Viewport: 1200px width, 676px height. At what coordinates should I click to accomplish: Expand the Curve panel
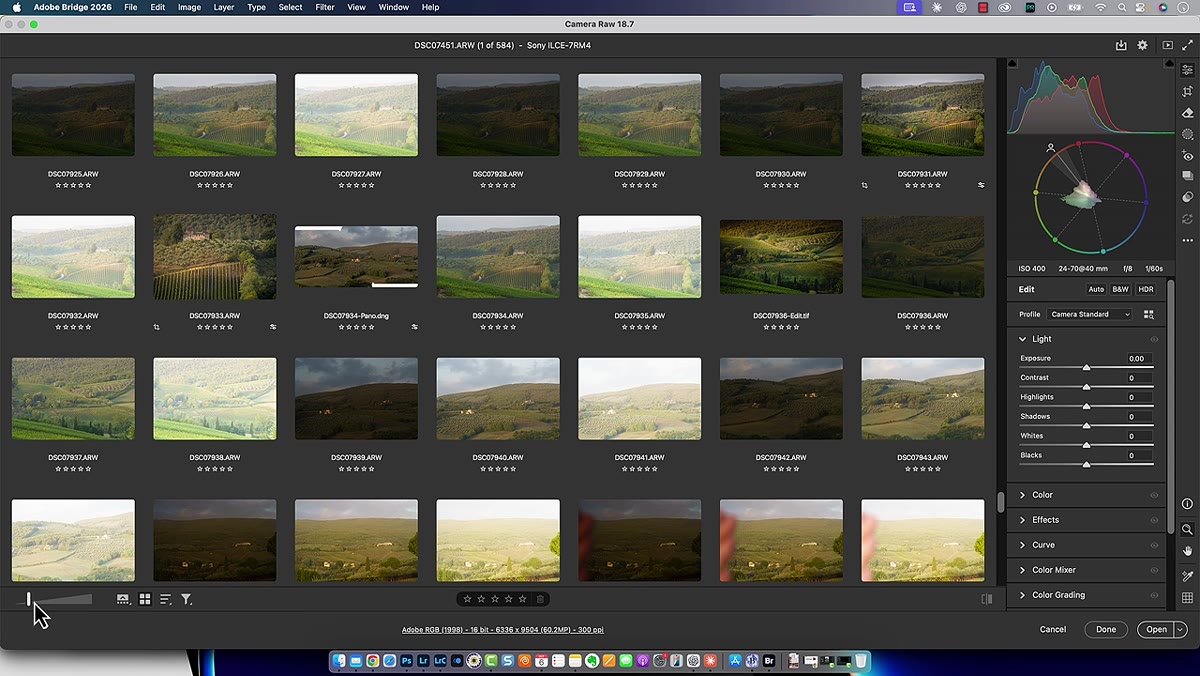1022,545
